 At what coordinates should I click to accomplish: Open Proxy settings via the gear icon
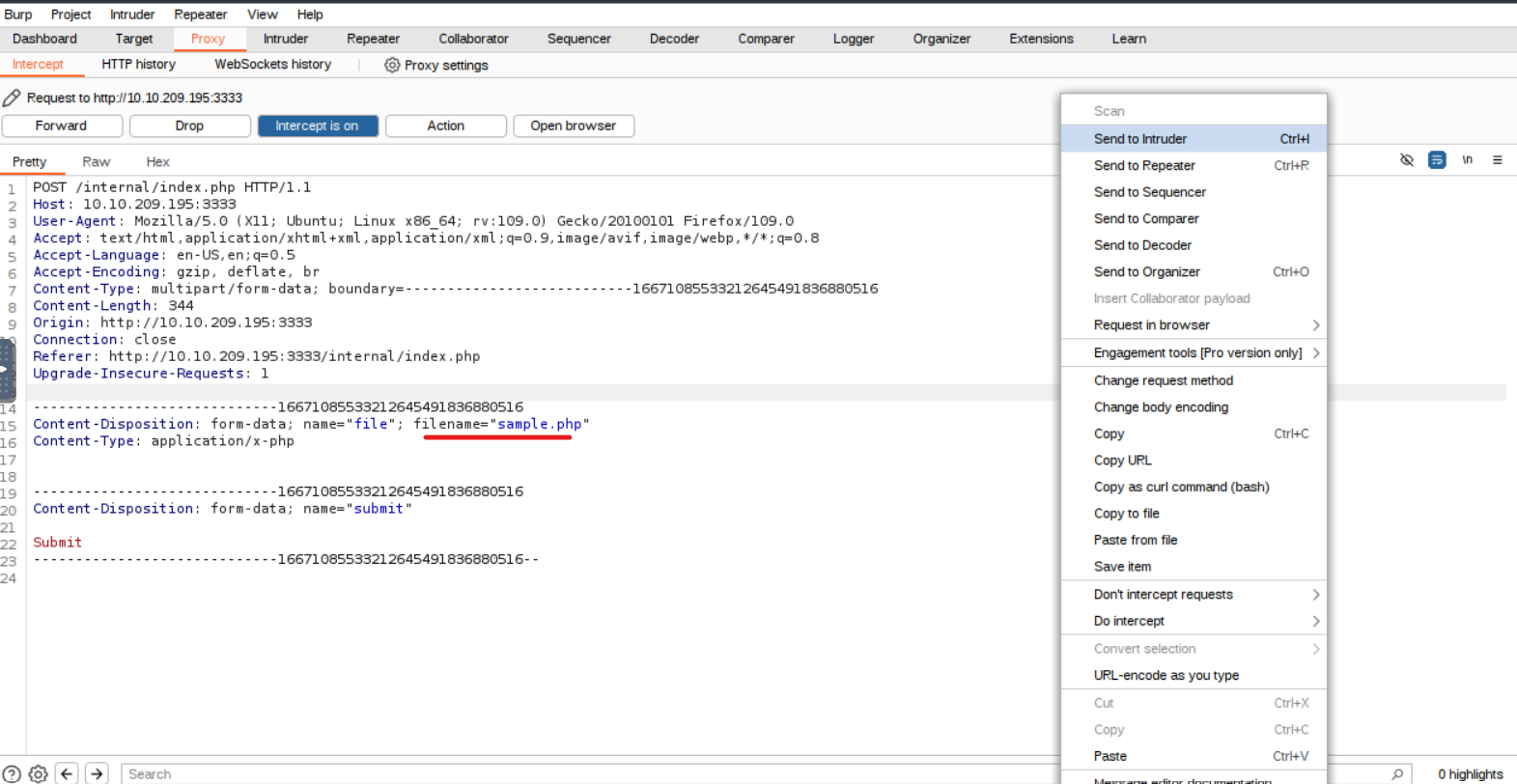(x=392, y=65)
